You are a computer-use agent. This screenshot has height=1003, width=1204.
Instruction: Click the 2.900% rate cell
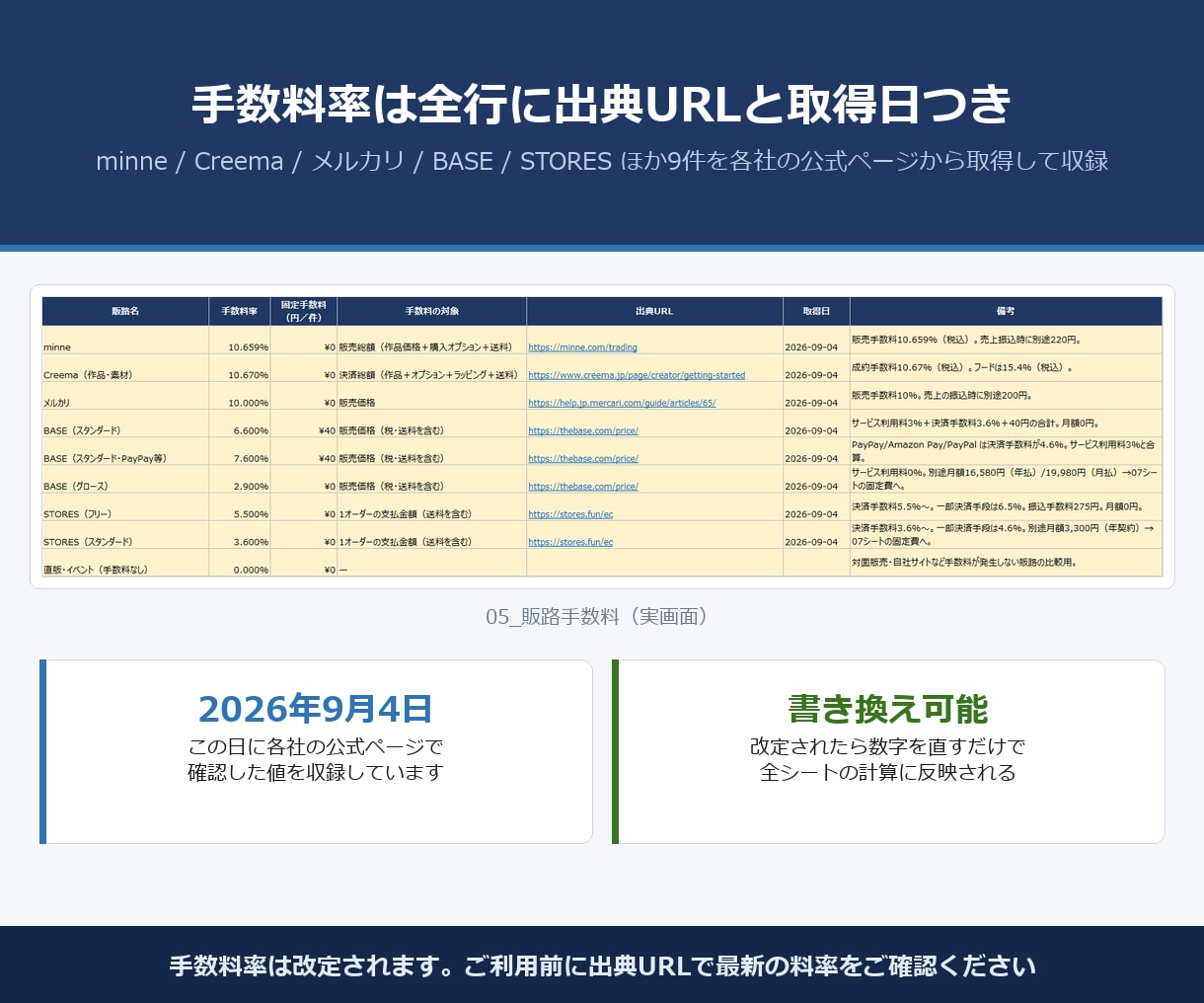point(240,478)
